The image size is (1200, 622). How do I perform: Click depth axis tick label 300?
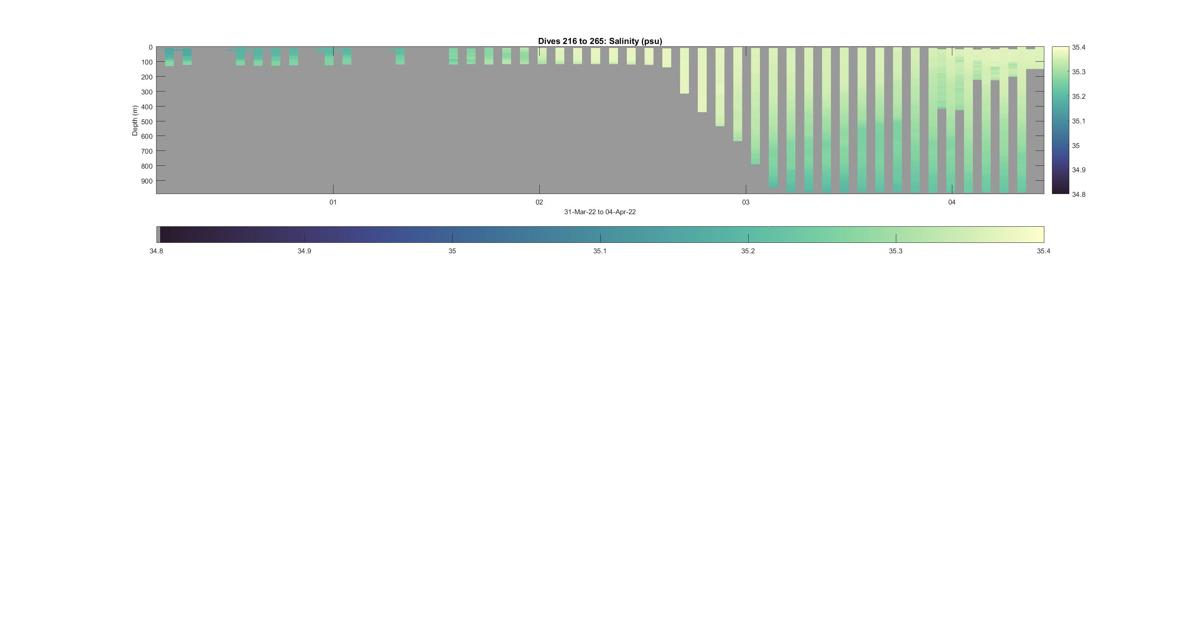click(x=146, y=92)
